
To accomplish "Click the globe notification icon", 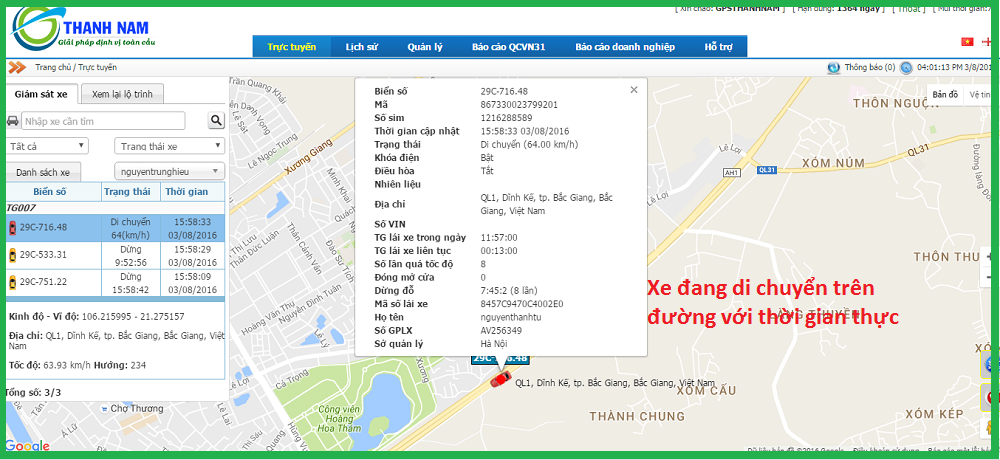I will 833,67.
